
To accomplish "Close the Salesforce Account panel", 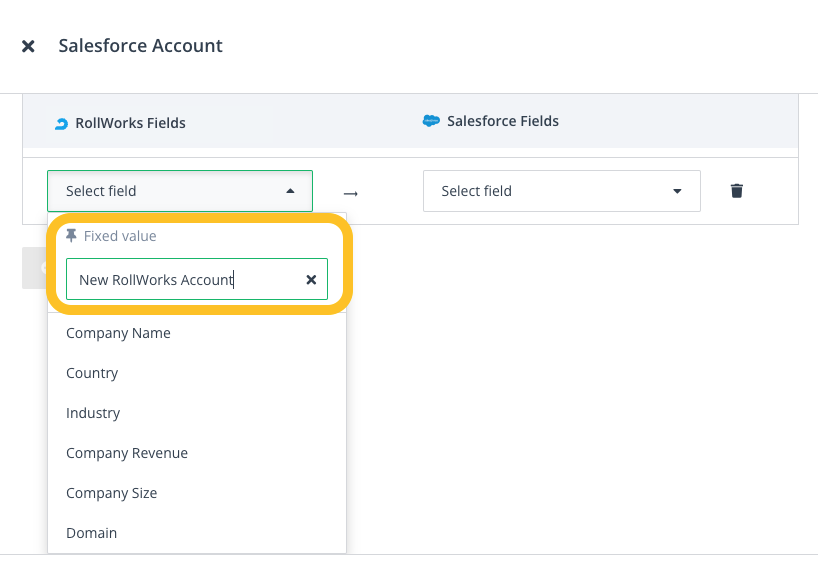I will pos(28,46).
